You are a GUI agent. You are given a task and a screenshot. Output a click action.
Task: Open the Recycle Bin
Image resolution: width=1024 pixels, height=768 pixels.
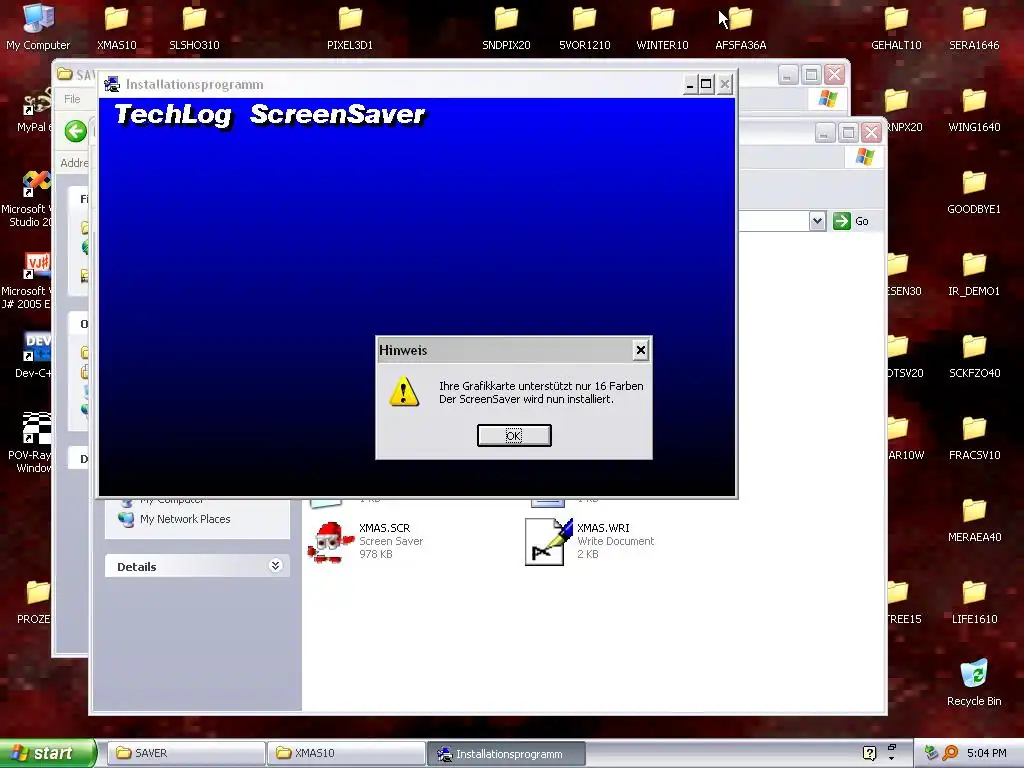[x=974, y=682]
